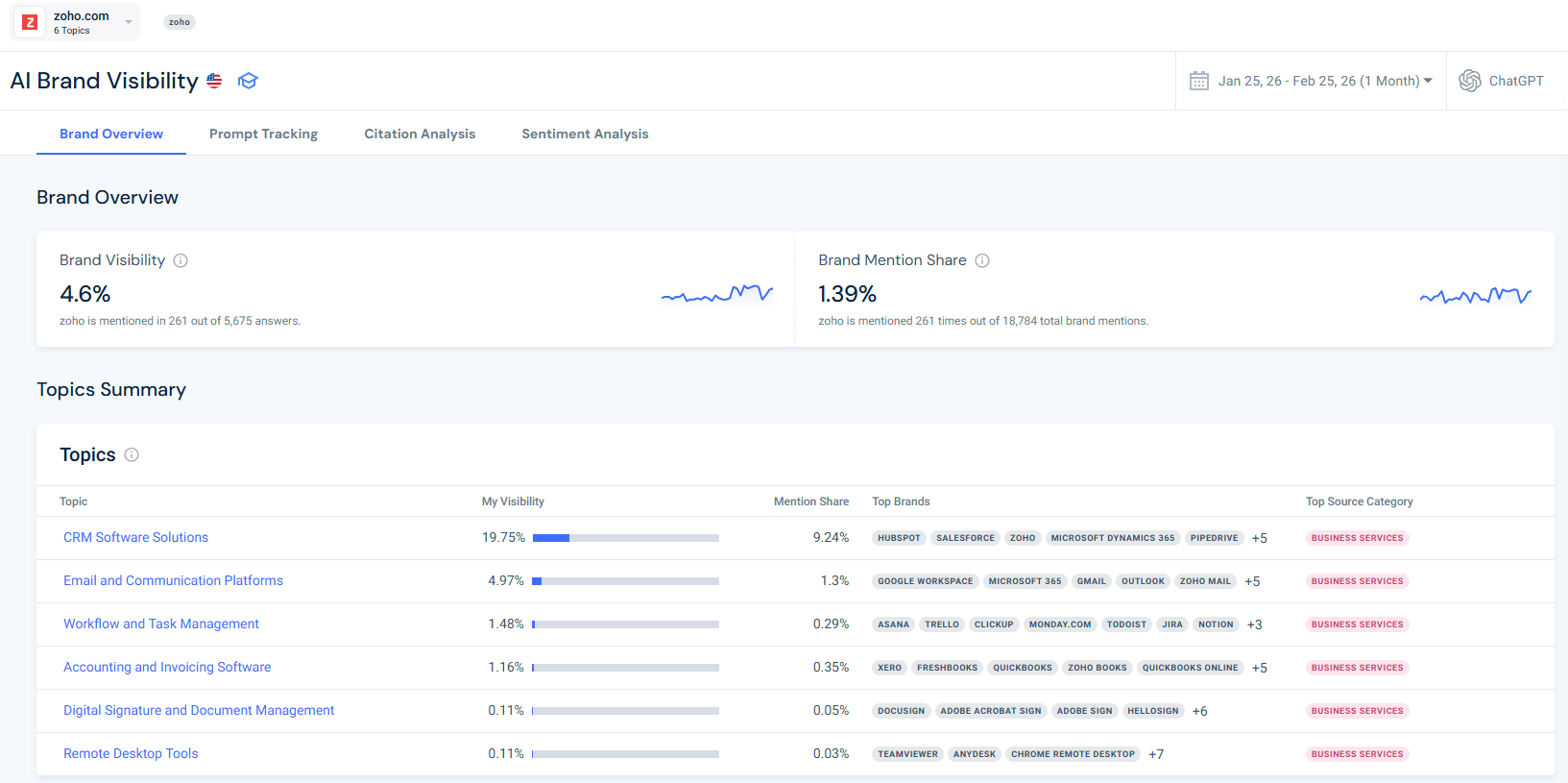Click the ZOHO MAIL brand tag

click(1205, 581)
